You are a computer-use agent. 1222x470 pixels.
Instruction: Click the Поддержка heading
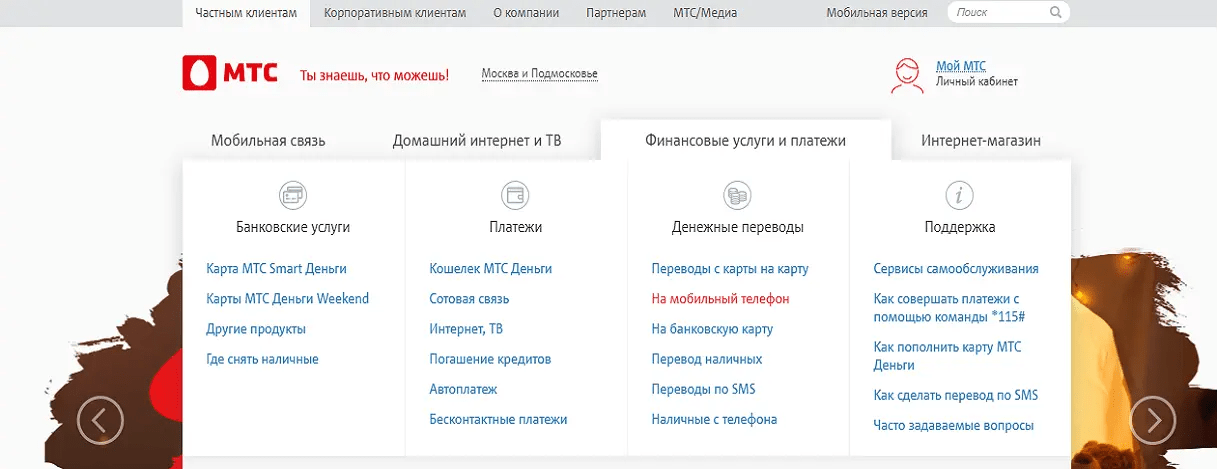pos(960,227)
